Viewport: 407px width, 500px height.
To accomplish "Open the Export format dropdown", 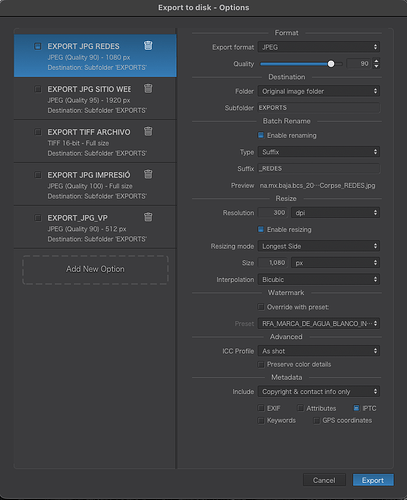I will pos(319,47).
